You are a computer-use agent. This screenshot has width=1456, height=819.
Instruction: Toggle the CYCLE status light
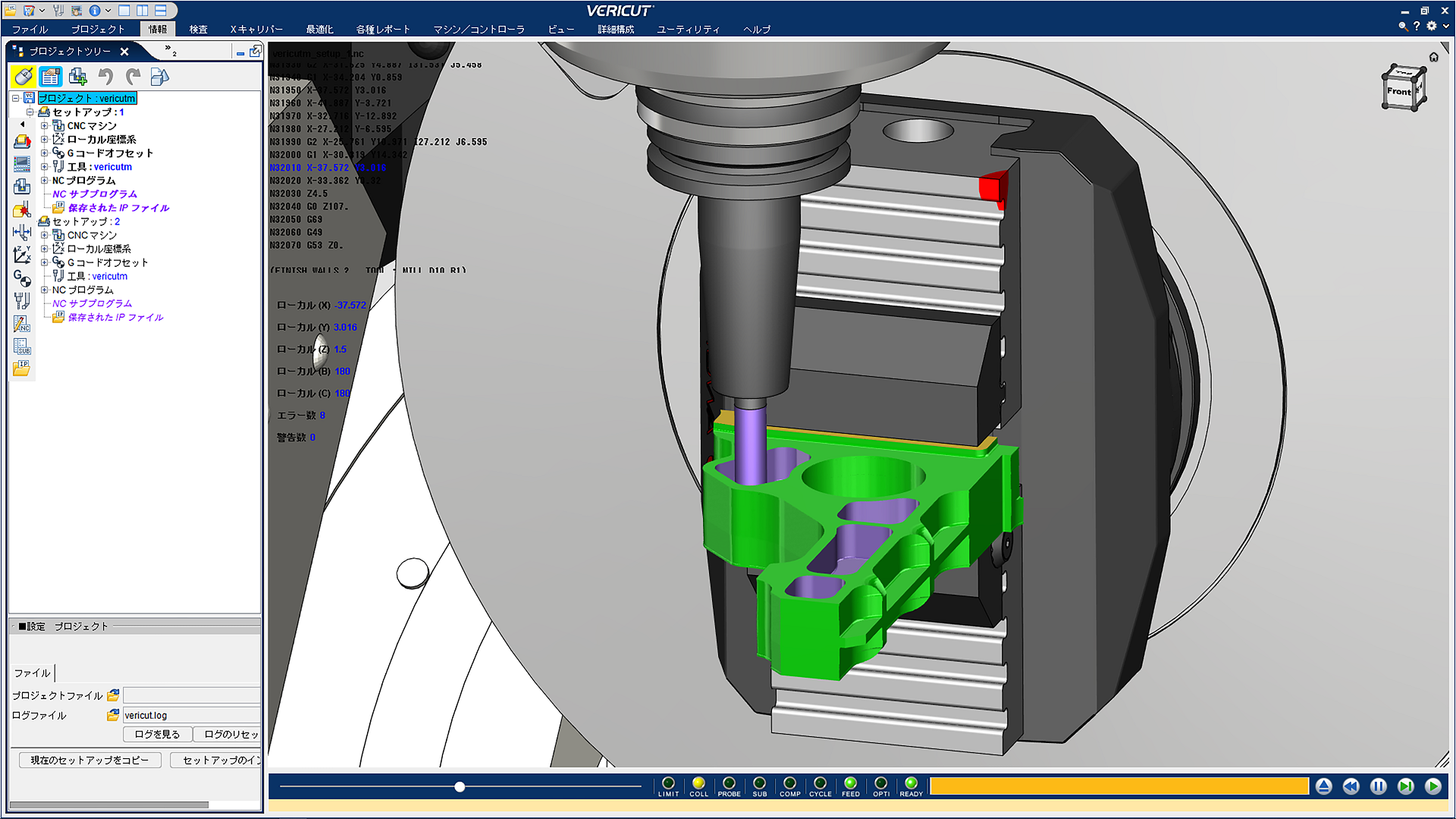click(820, 783)
